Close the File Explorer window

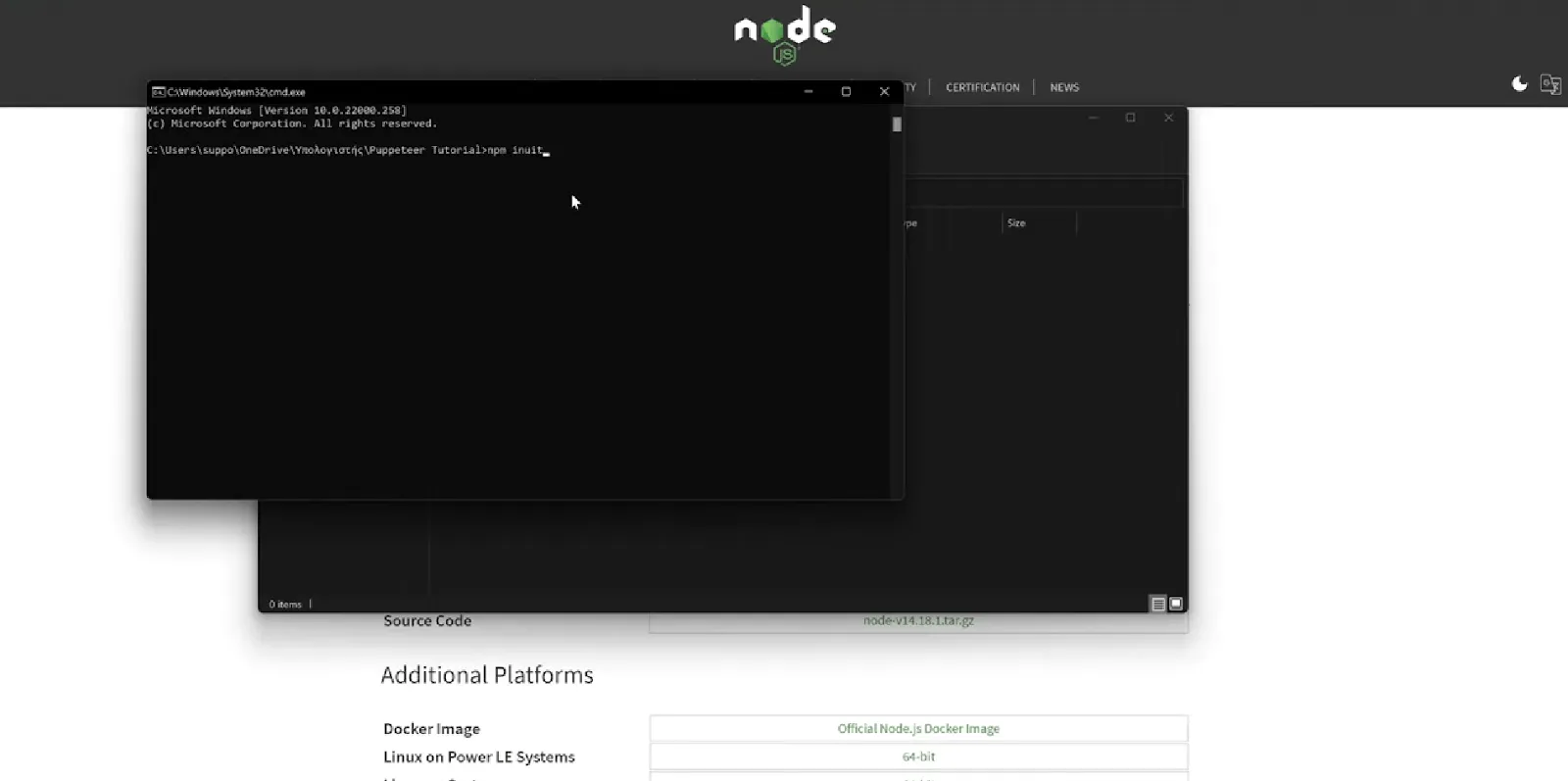[x=1168, y=118]
